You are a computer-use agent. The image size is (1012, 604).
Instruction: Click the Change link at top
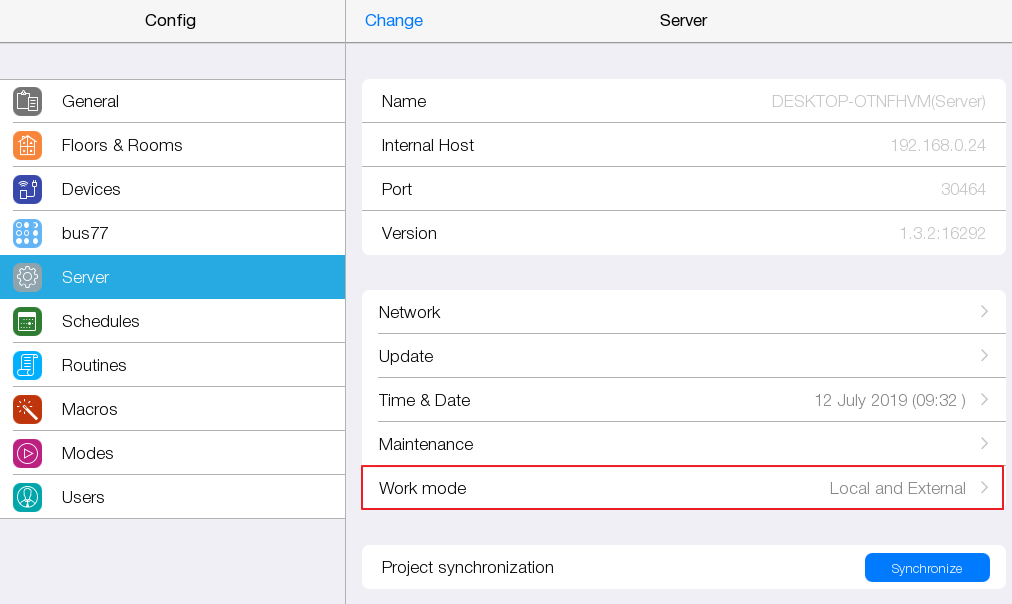tap(393, 20)
